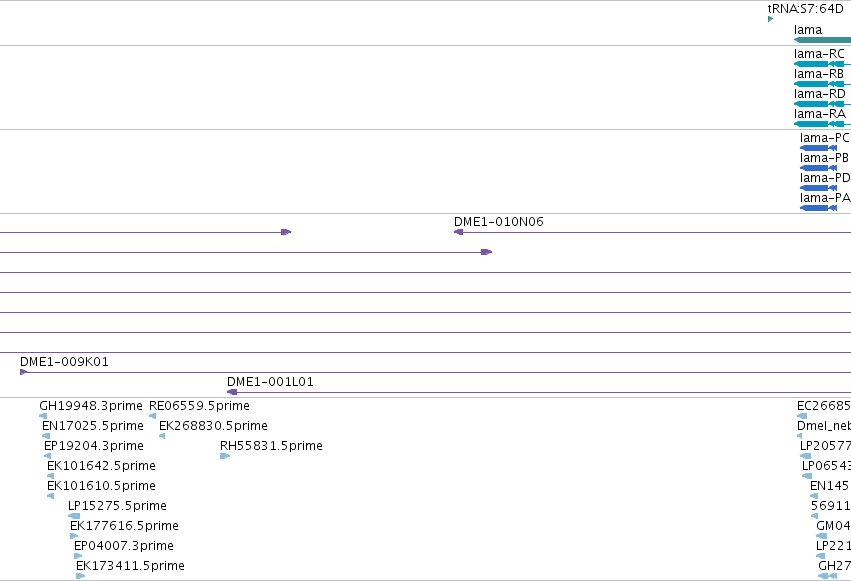
Task: Open the lama-RC transcript label
Action: pos(819,54)
